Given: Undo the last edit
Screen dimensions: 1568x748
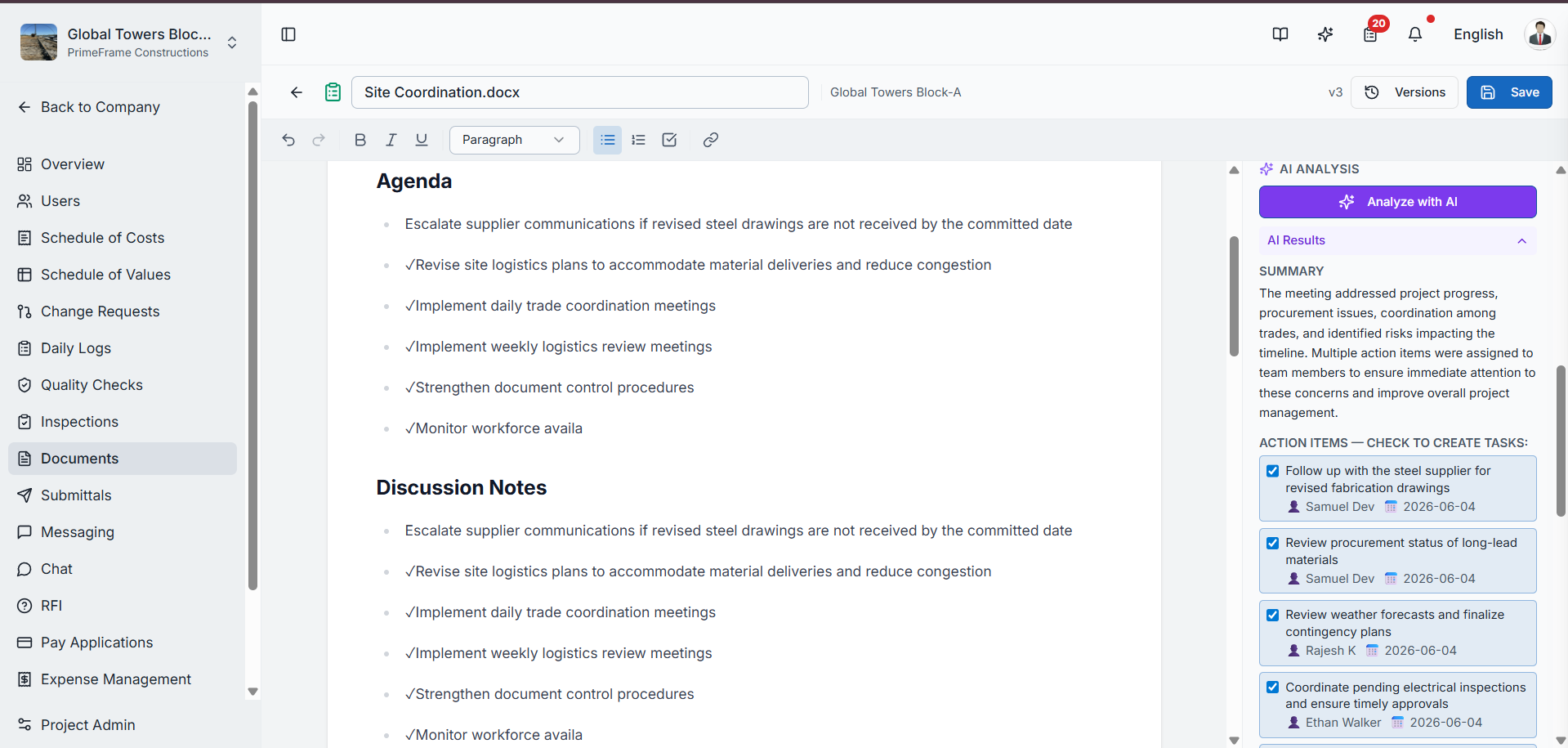Looking at the screenshot, I should (288, 140).
